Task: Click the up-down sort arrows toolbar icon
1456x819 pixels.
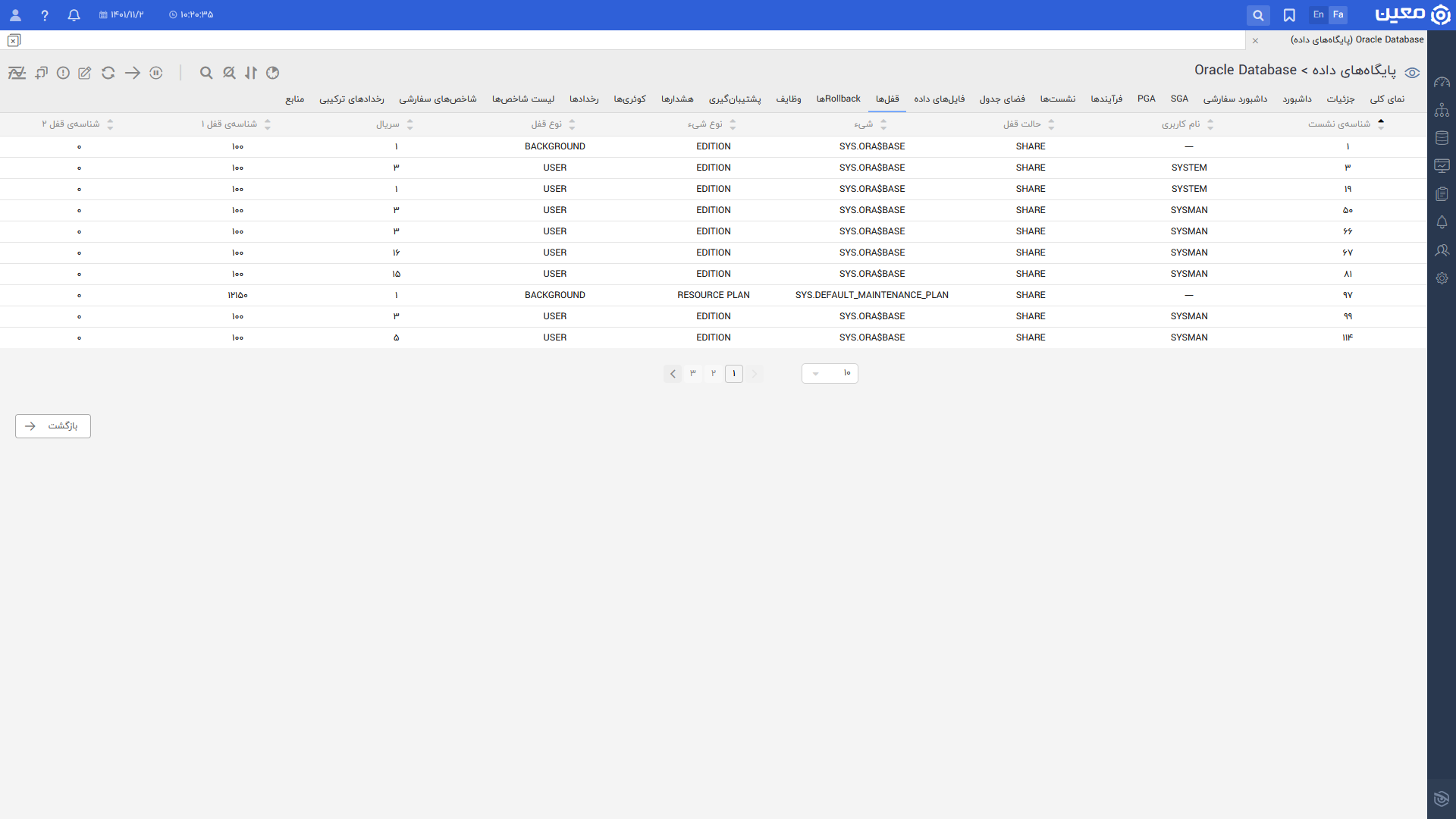Action: tap(251, 73)
